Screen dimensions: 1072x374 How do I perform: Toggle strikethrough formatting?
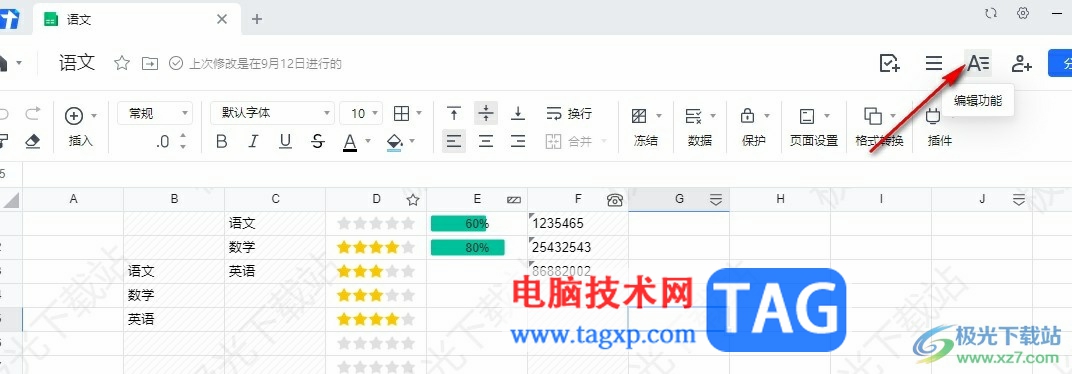[317, 142]
